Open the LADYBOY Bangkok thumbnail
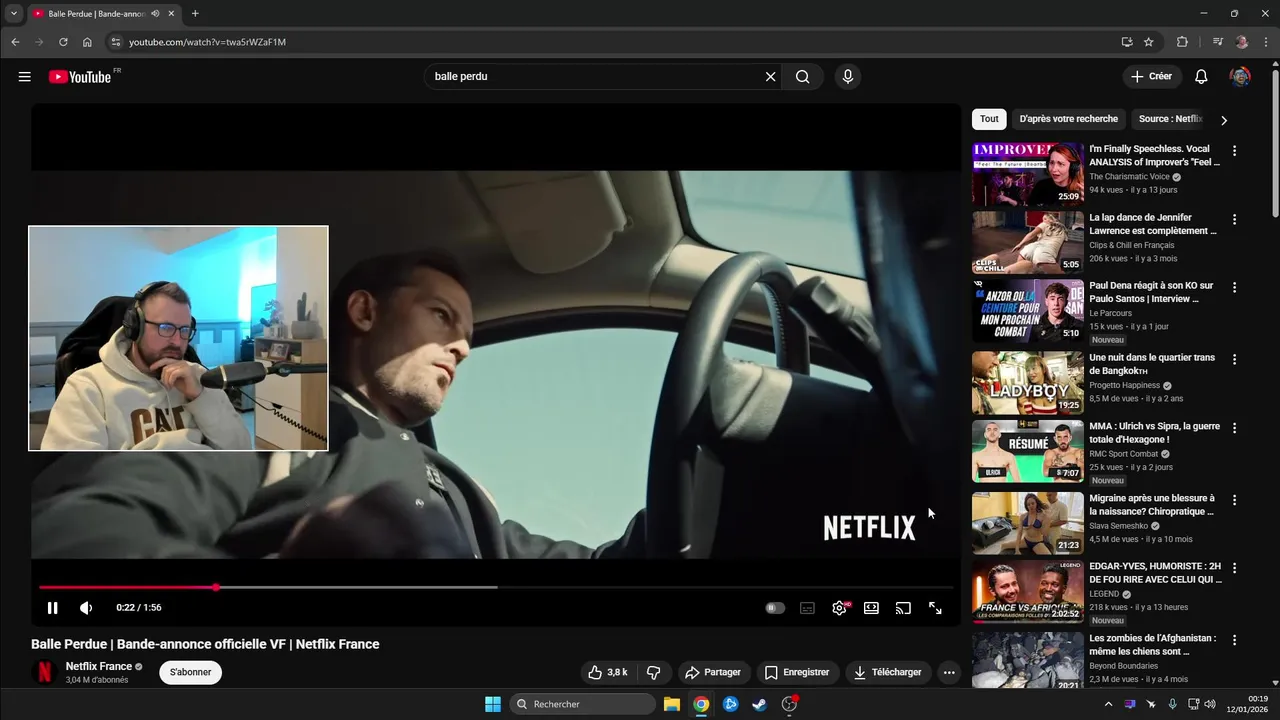Image resolution: width=1280 pixels, height=720 pixels. [1028, 382]
